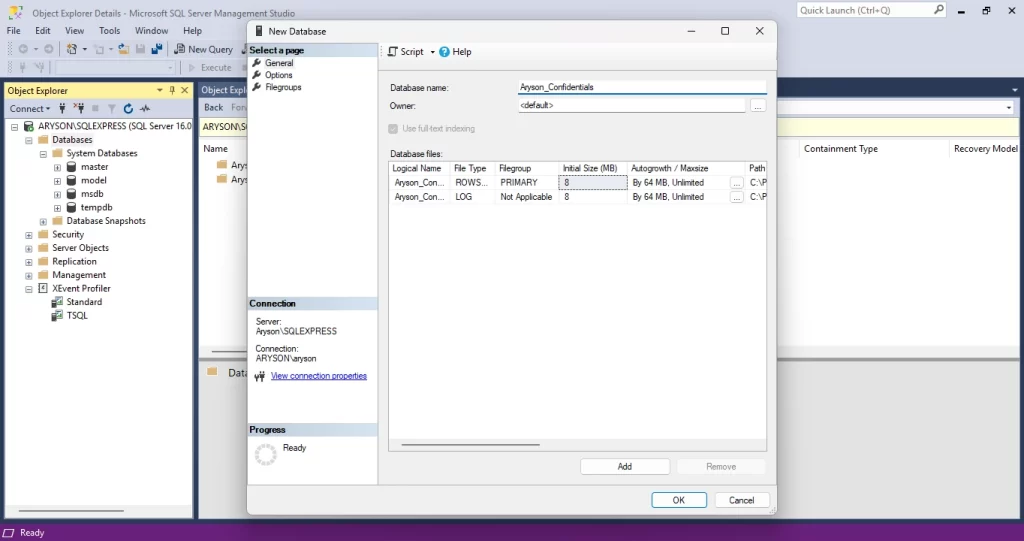1024x541 pixels.
Task: Close the Object Explorer panel
Action: tap(185, 90)
